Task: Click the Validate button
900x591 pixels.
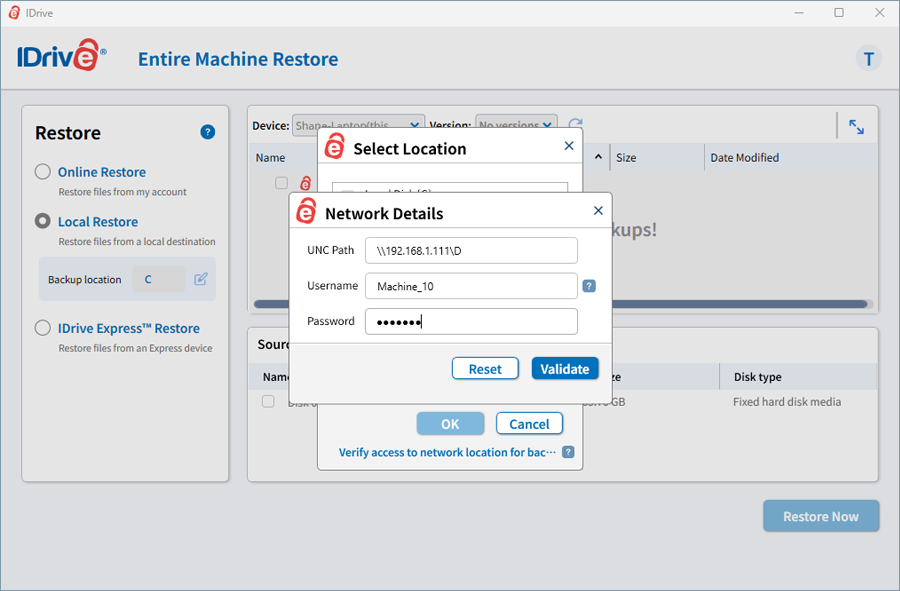Action: [565, 369]
